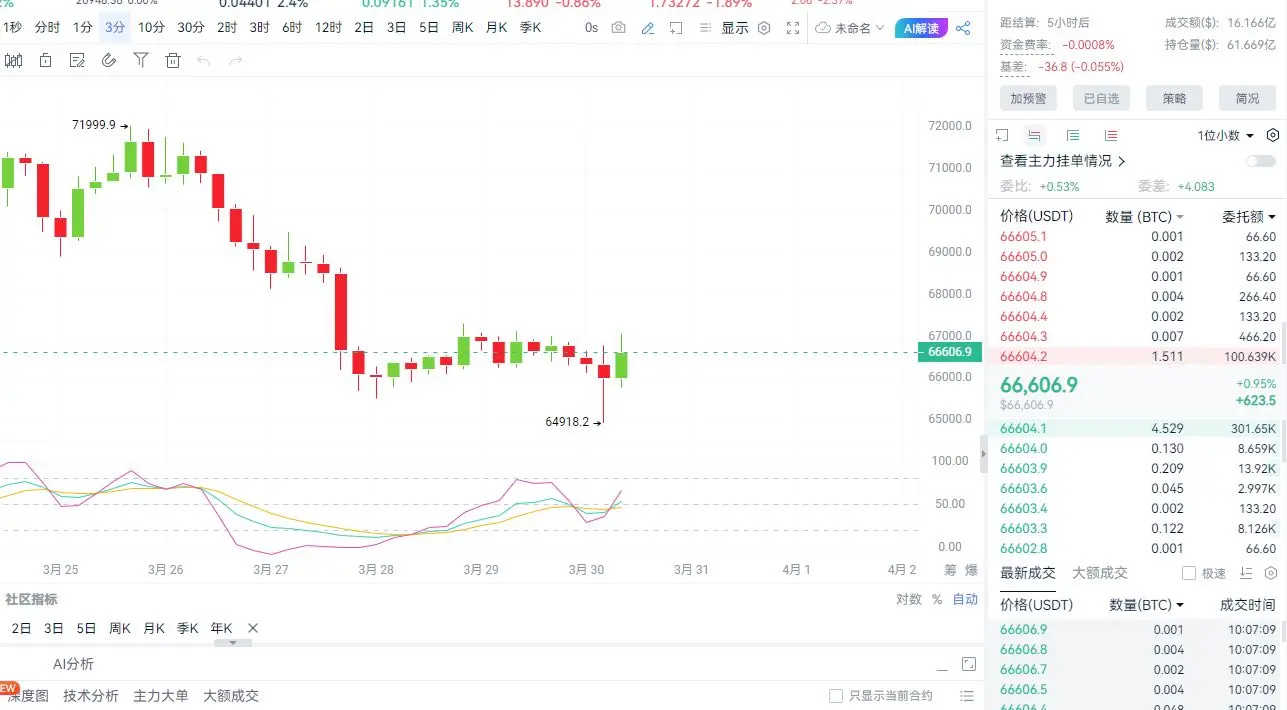Click the share icon beside AI解读
The width and height of the screenshot is (1287, 710).
click(x=963, y=28)
